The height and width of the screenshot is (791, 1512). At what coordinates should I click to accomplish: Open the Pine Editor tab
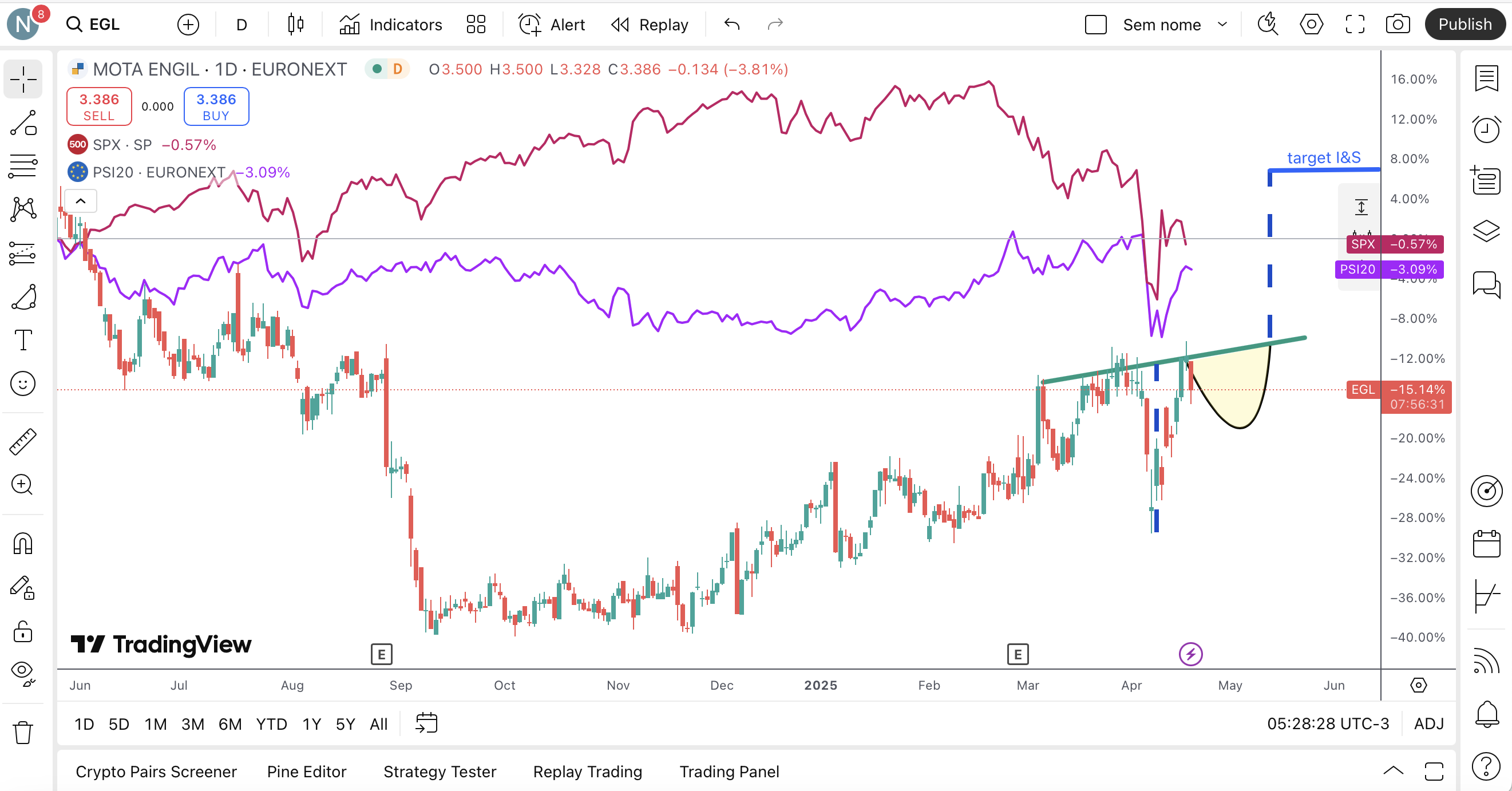tap(306, 772)
